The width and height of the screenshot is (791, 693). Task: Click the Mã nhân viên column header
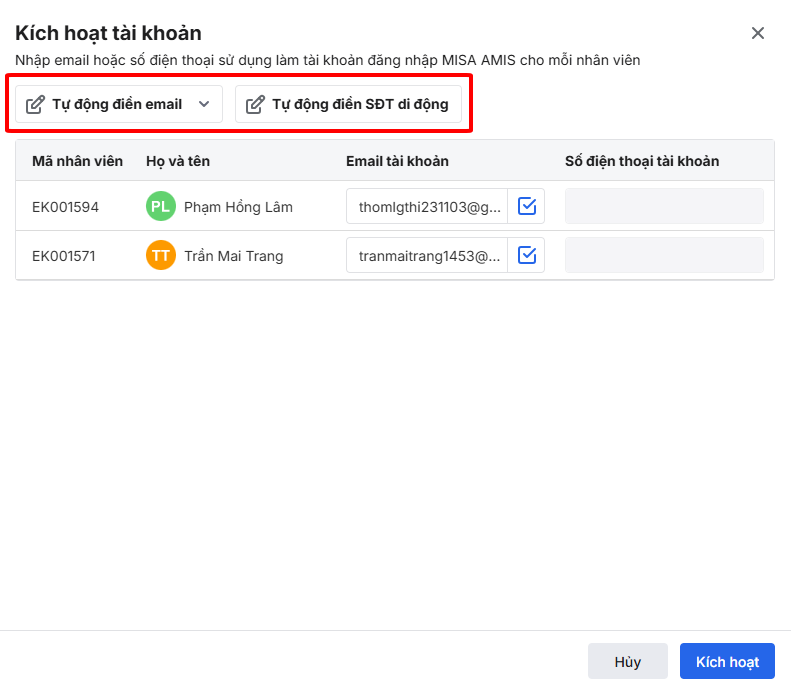(x=77, y=161)
